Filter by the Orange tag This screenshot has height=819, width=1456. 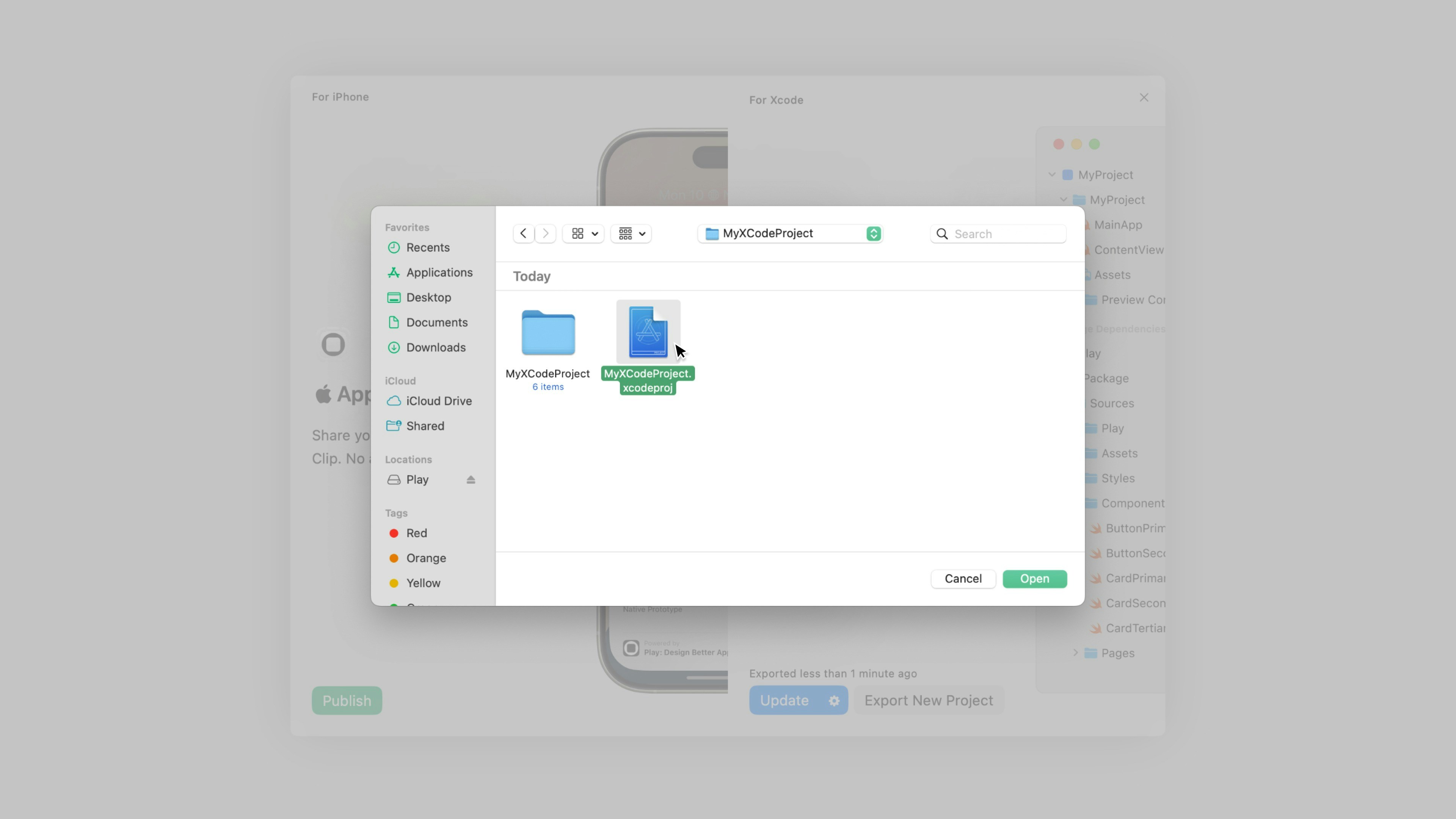[425, 558]
